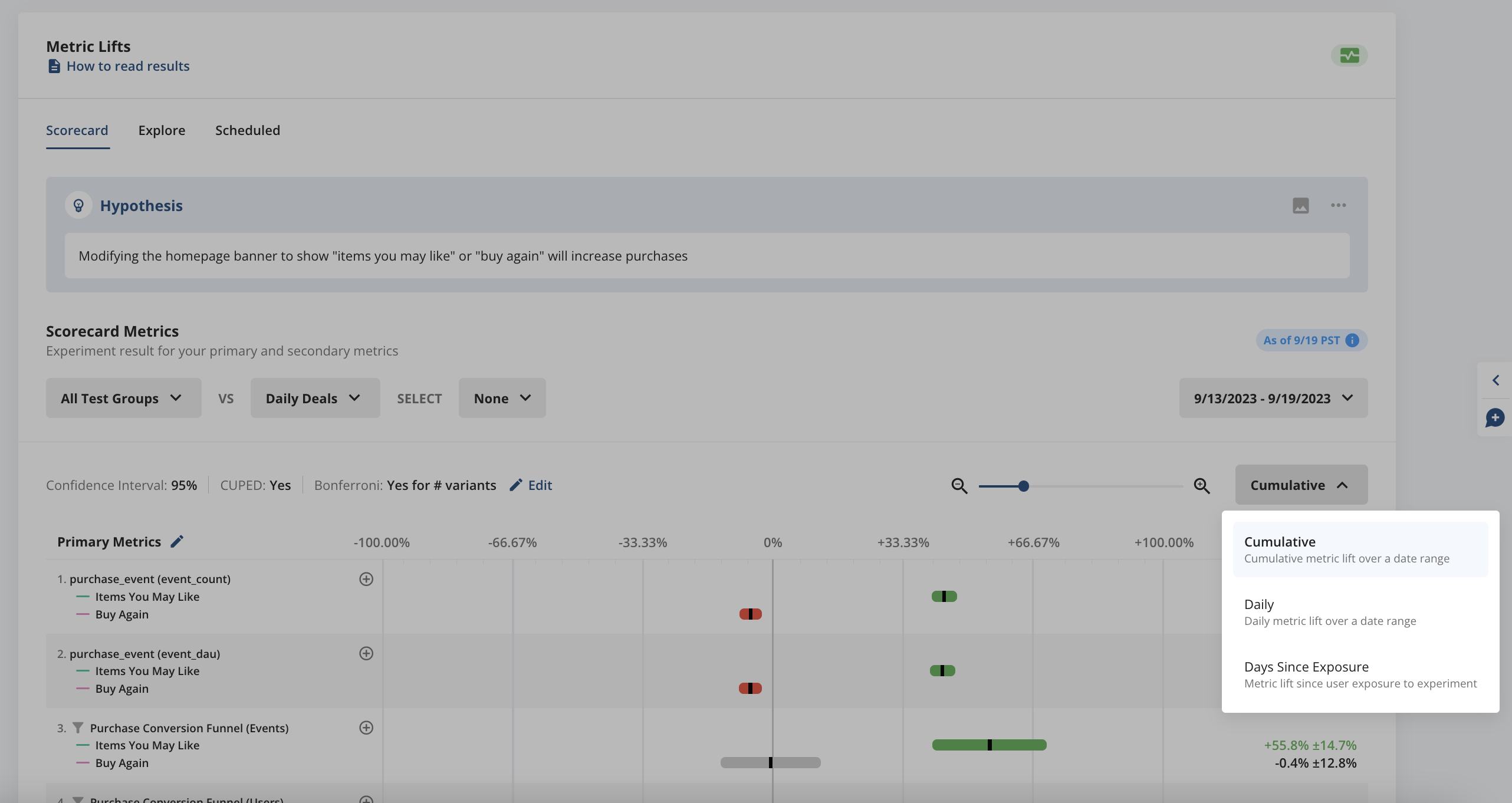Open the 9/13/2023 - 9/19/2023 date range dropdown

point(1273,398)
